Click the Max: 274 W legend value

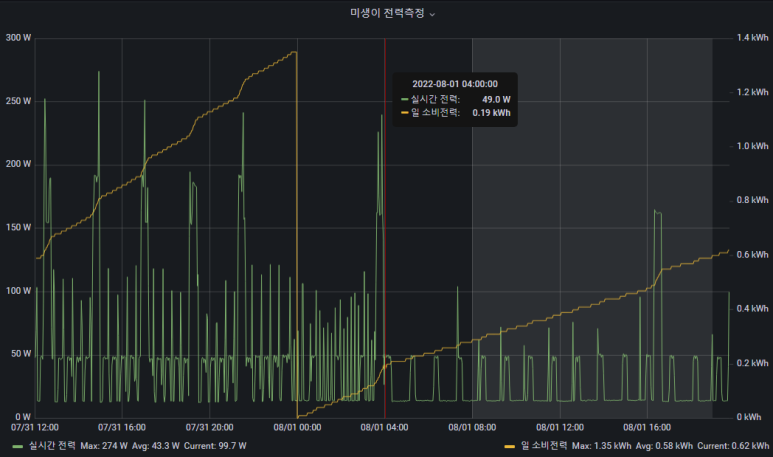pyautogui.click(x=104, y=446)
